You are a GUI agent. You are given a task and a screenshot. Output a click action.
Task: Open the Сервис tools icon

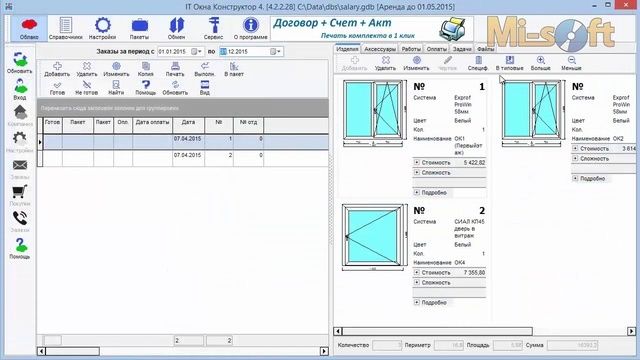[x=213, y=28]
